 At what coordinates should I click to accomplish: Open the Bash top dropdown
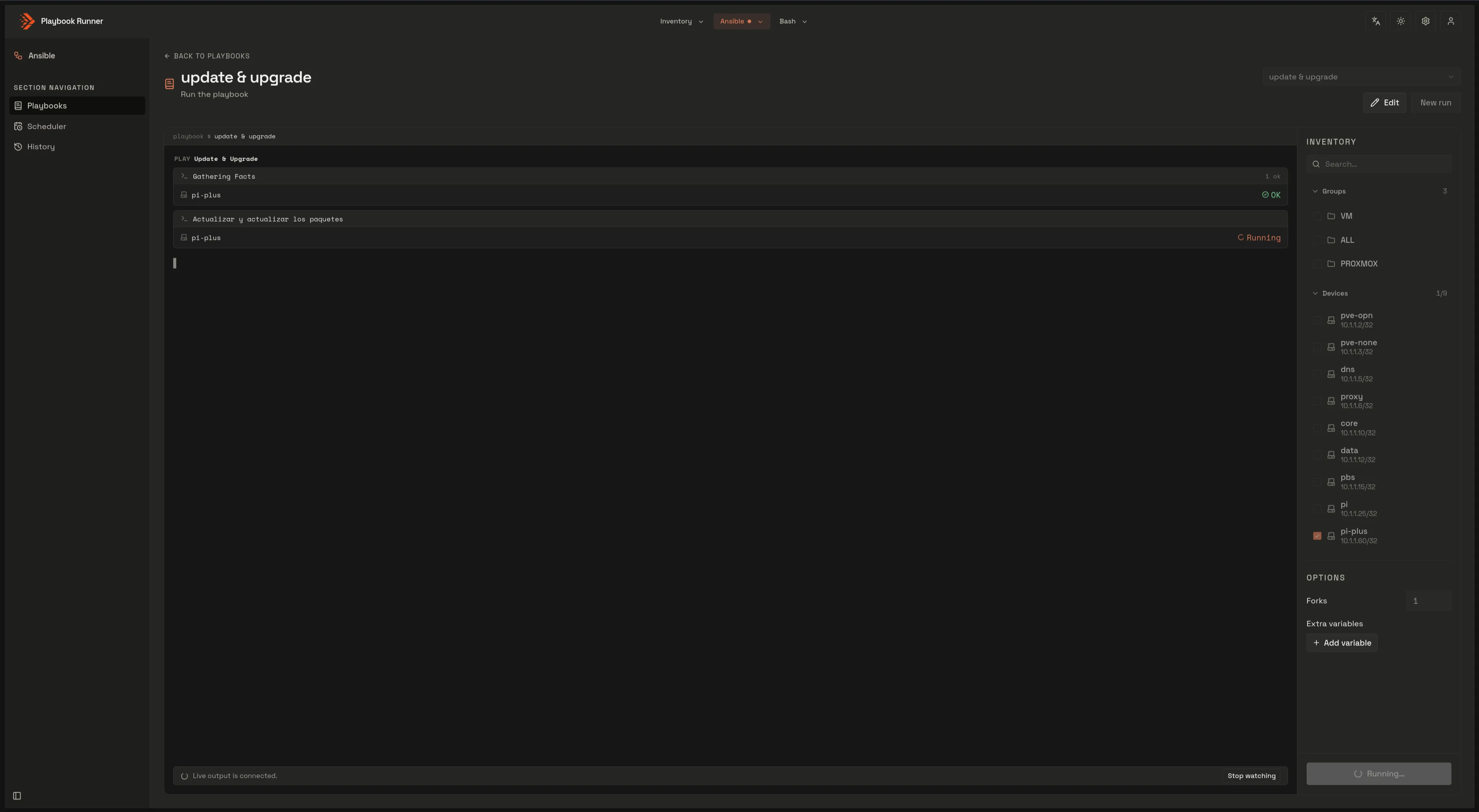[793, 21]
